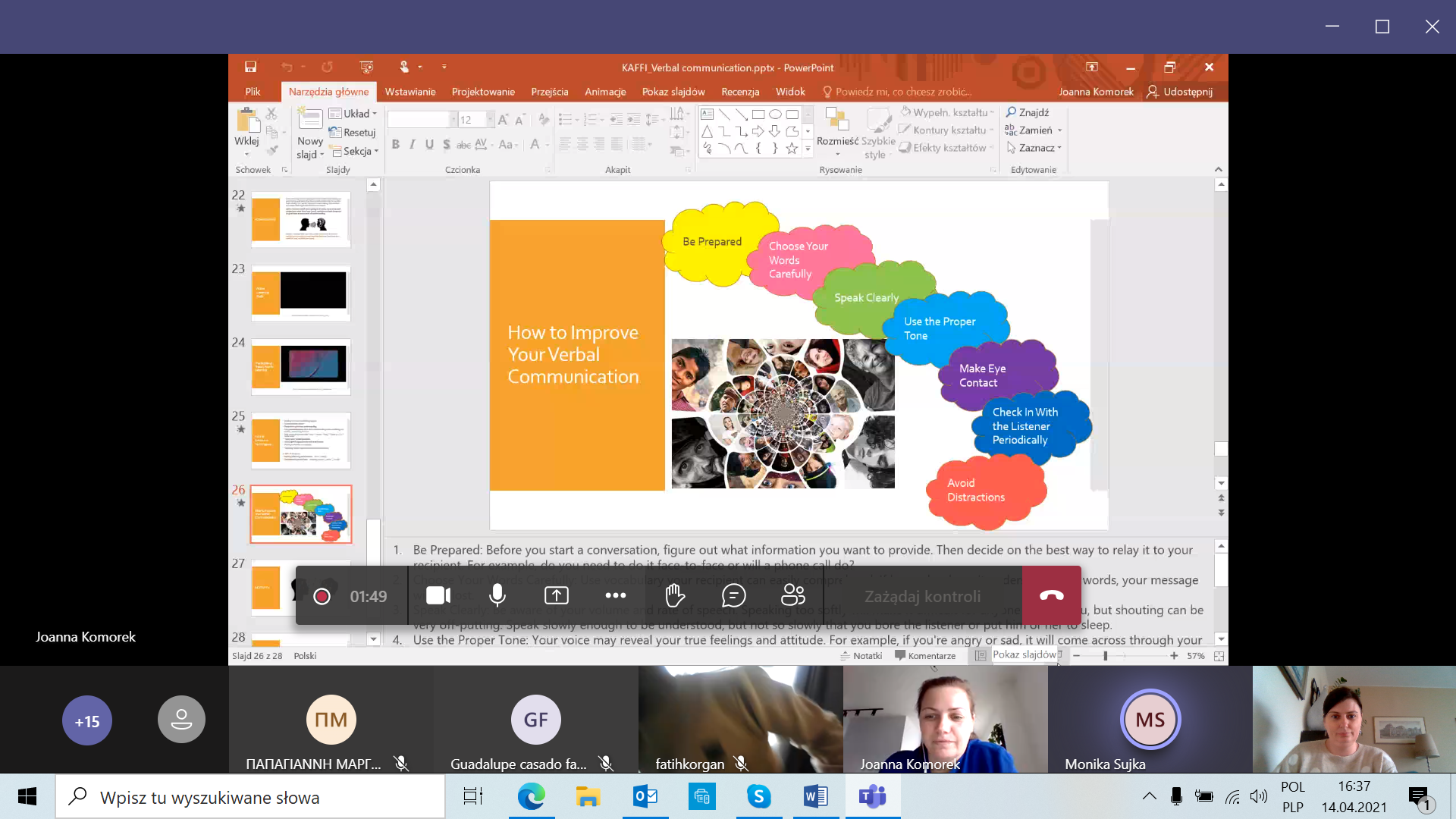The height and width of the screenshot is (819, 1456).
Task: Open Task View on the taskbar
Action: coord(473,796)
